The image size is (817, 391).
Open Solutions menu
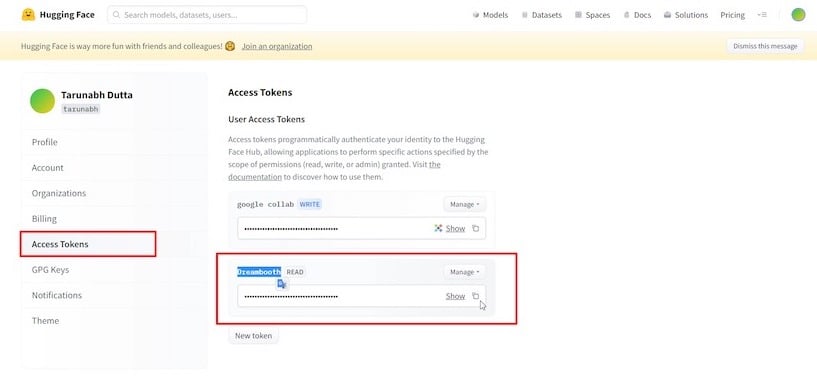[x=686, y=15]
